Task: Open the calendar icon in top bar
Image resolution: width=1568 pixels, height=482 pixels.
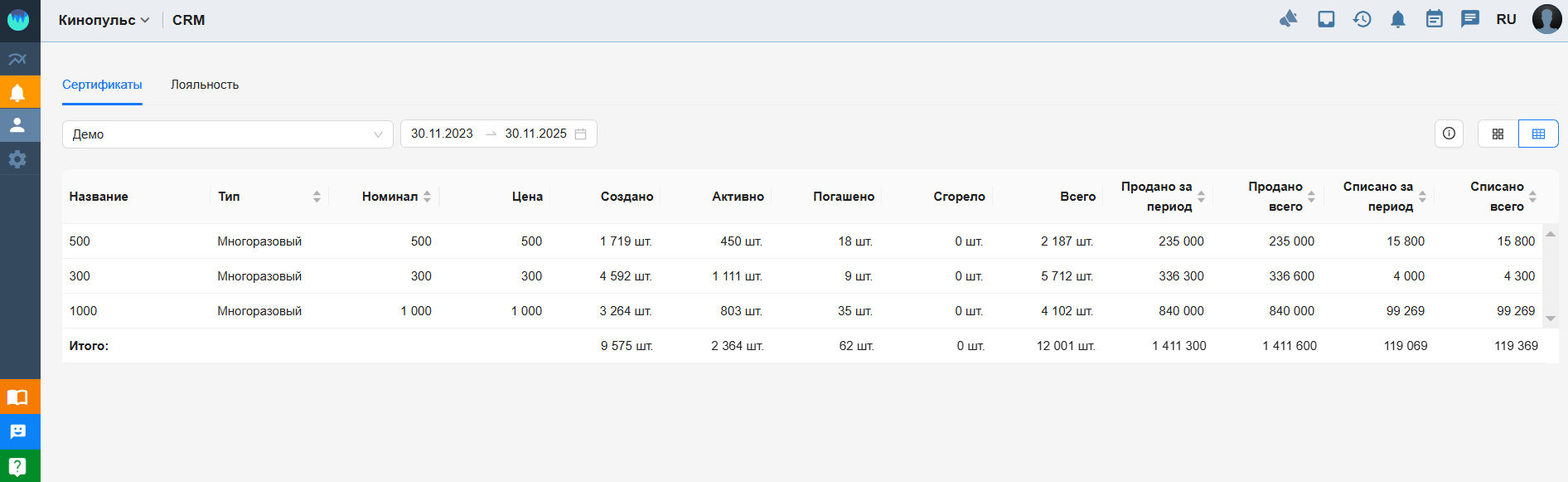Action: [x=1434, y=19]
